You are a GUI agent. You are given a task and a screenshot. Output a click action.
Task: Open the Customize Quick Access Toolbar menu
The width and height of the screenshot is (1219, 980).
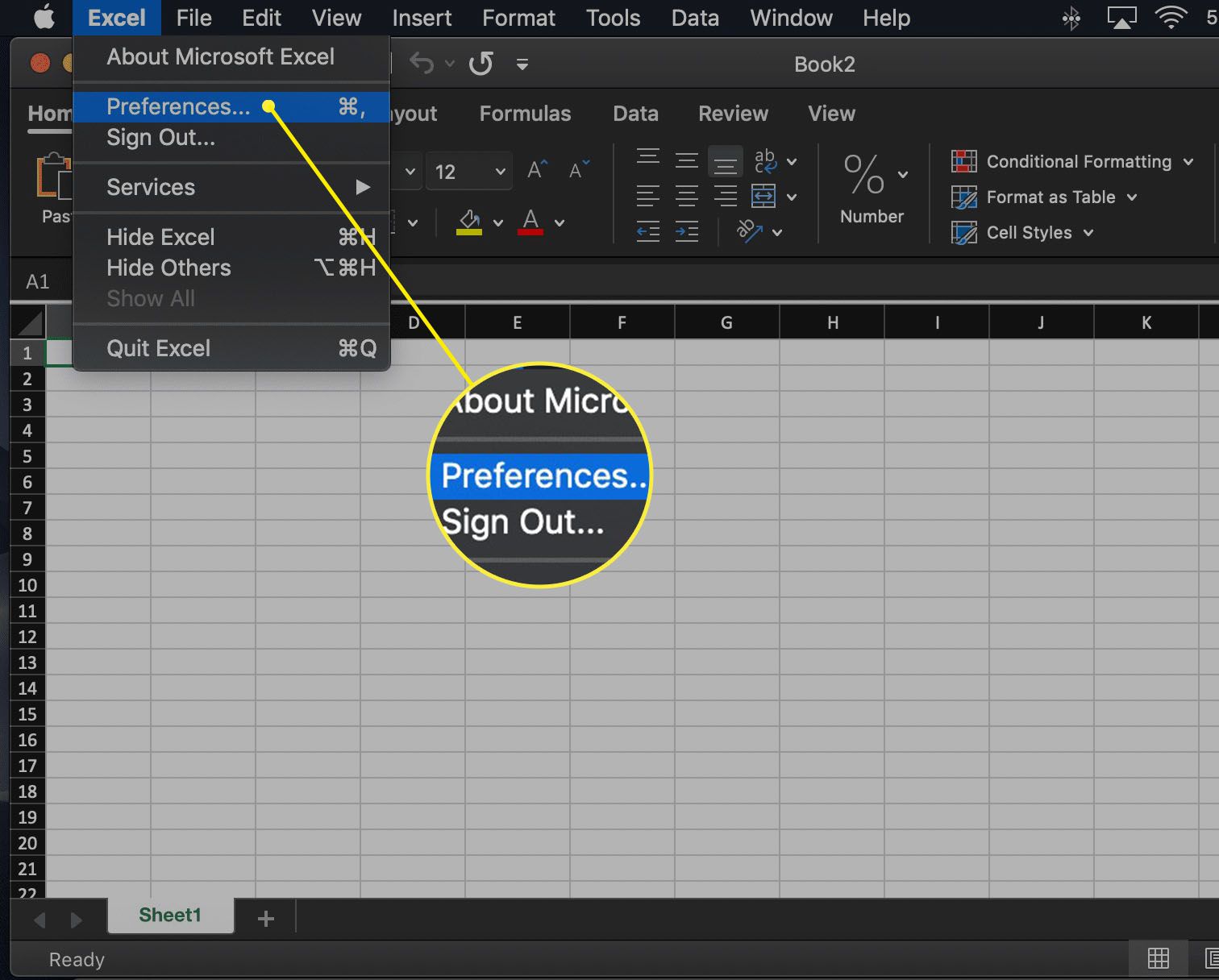[x=522, y=64]
